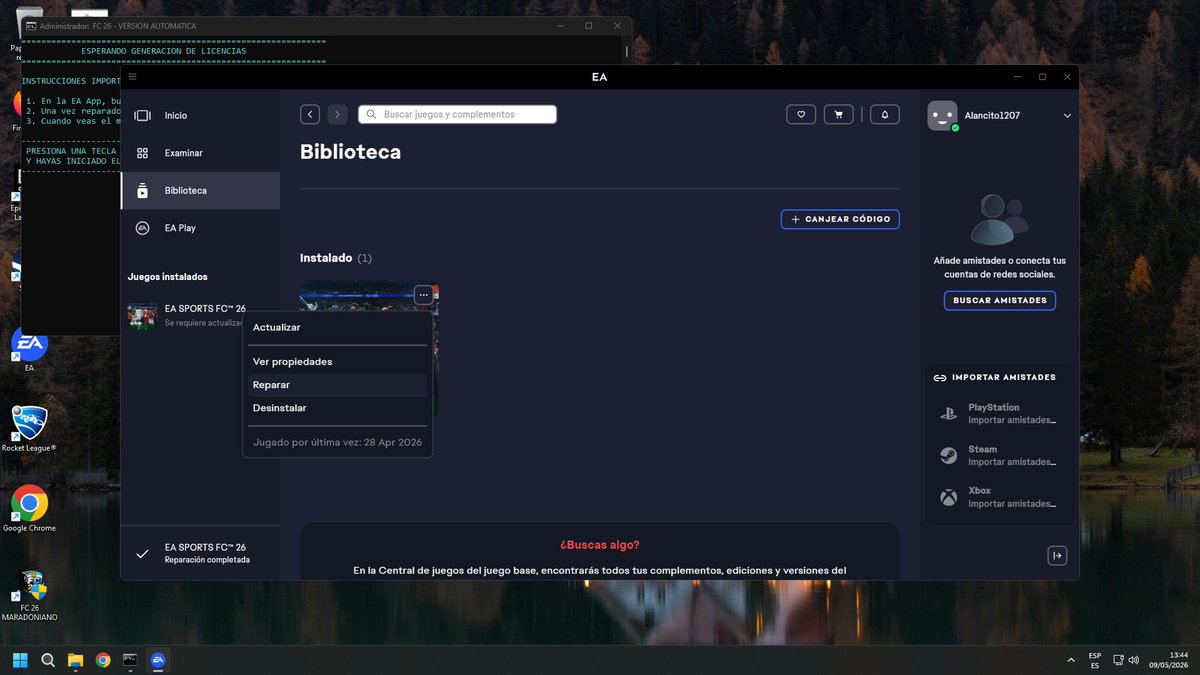Click the Steam logo icon
This screenshot has height=675, width=1200.
click(x=948, y=455)
